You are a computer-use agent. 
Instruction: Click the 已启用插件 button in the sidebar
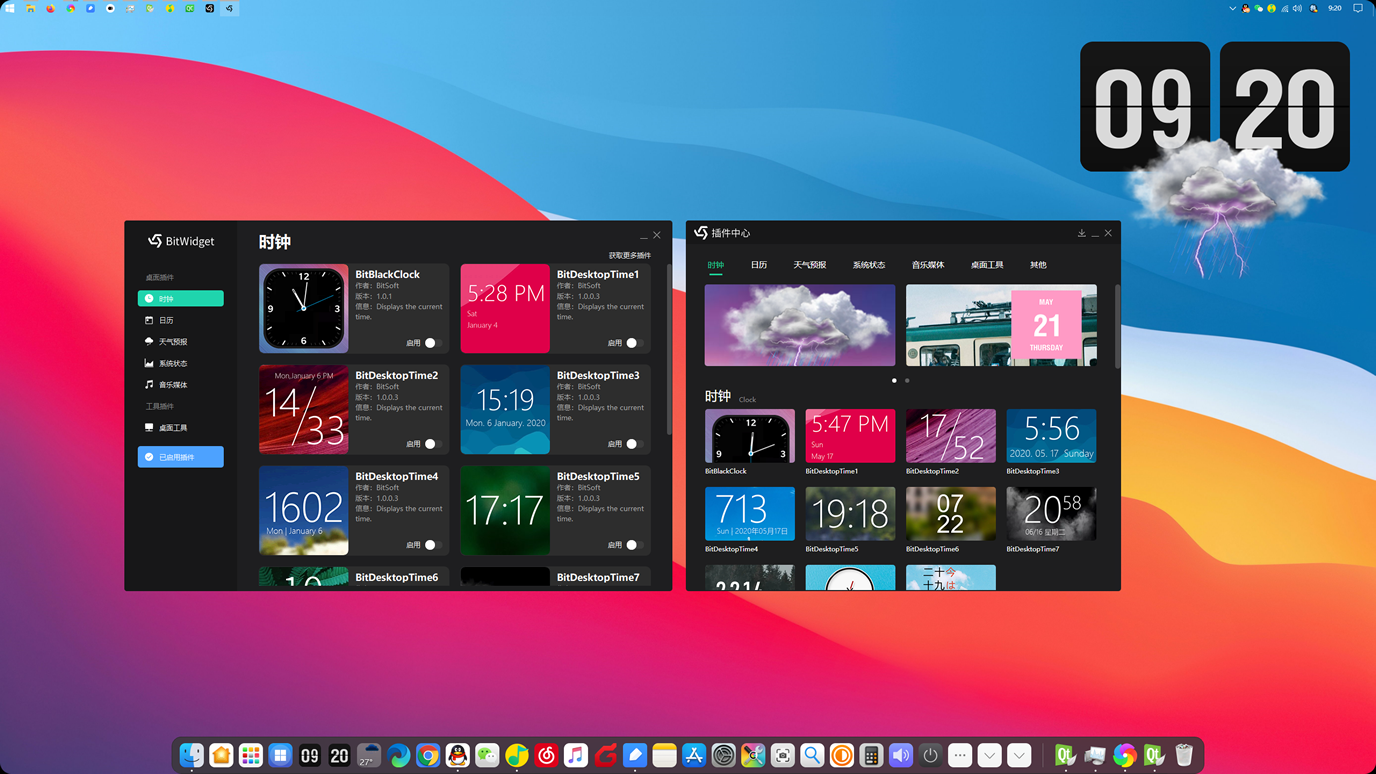(180, 456)
